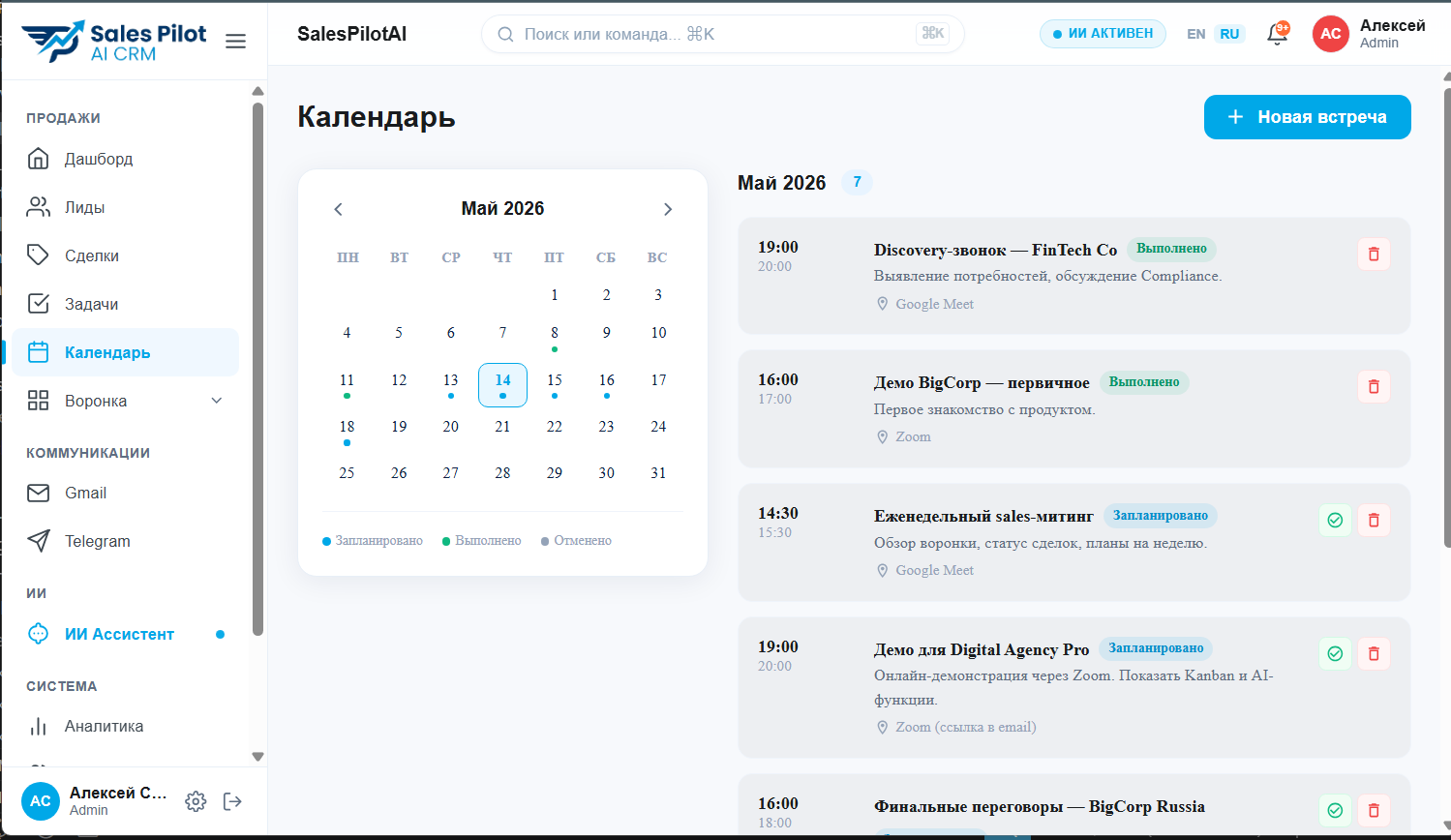
Task: Open Календарь in the sidebar
Action: tap(125, 352)
